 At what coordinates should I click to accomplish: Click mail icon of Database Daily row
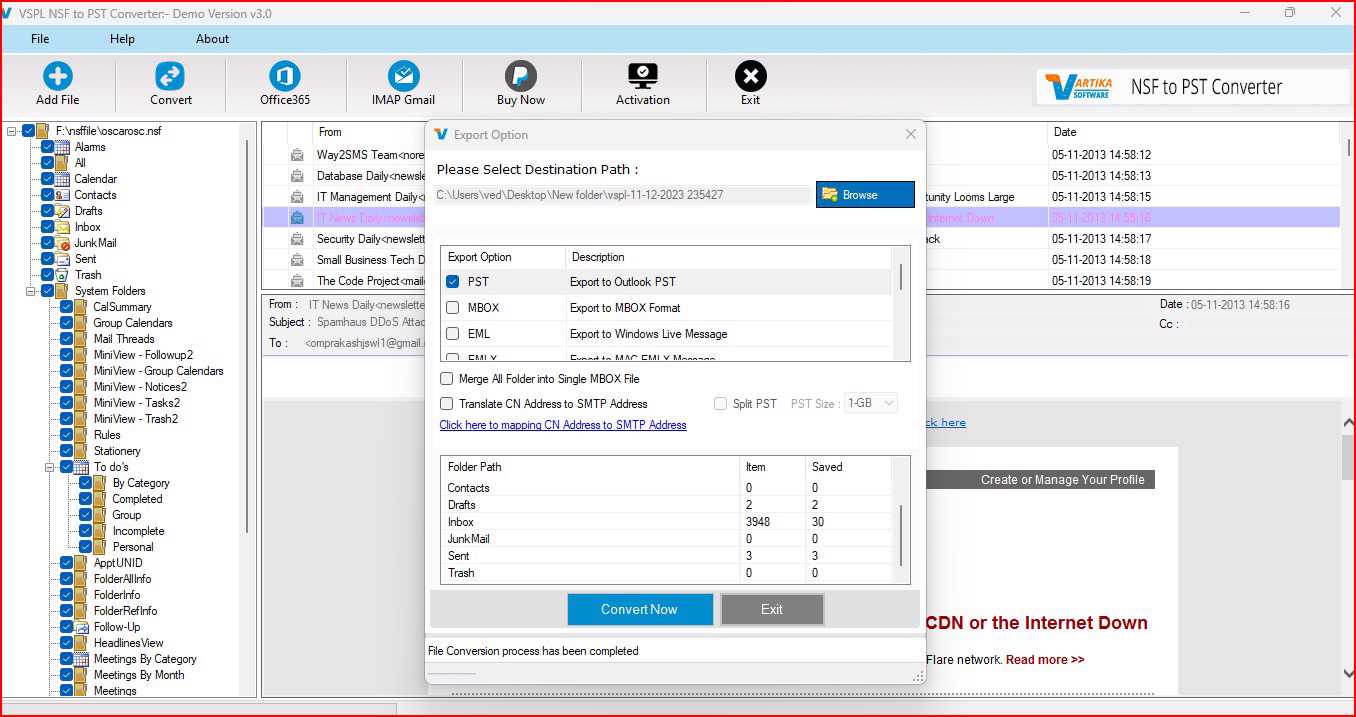coord(297,176)
